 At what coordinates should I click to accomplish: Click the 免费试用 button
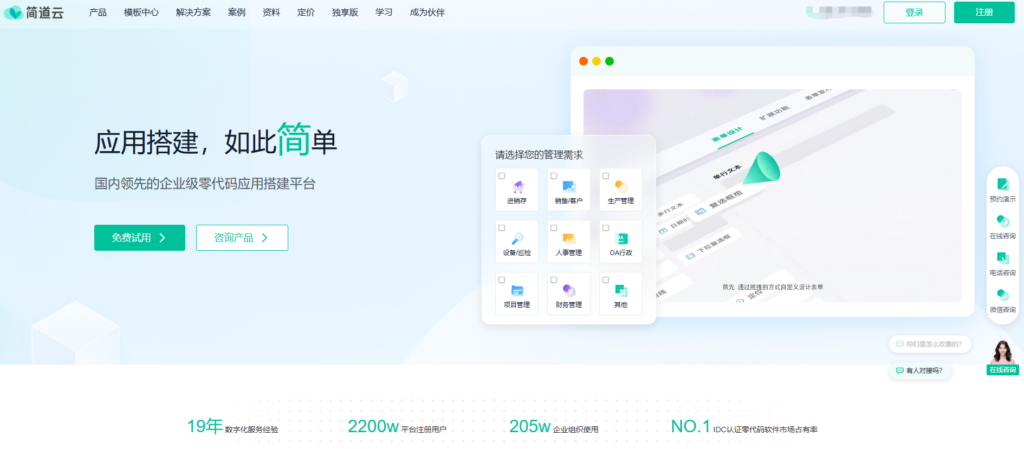tap(139, 238)
